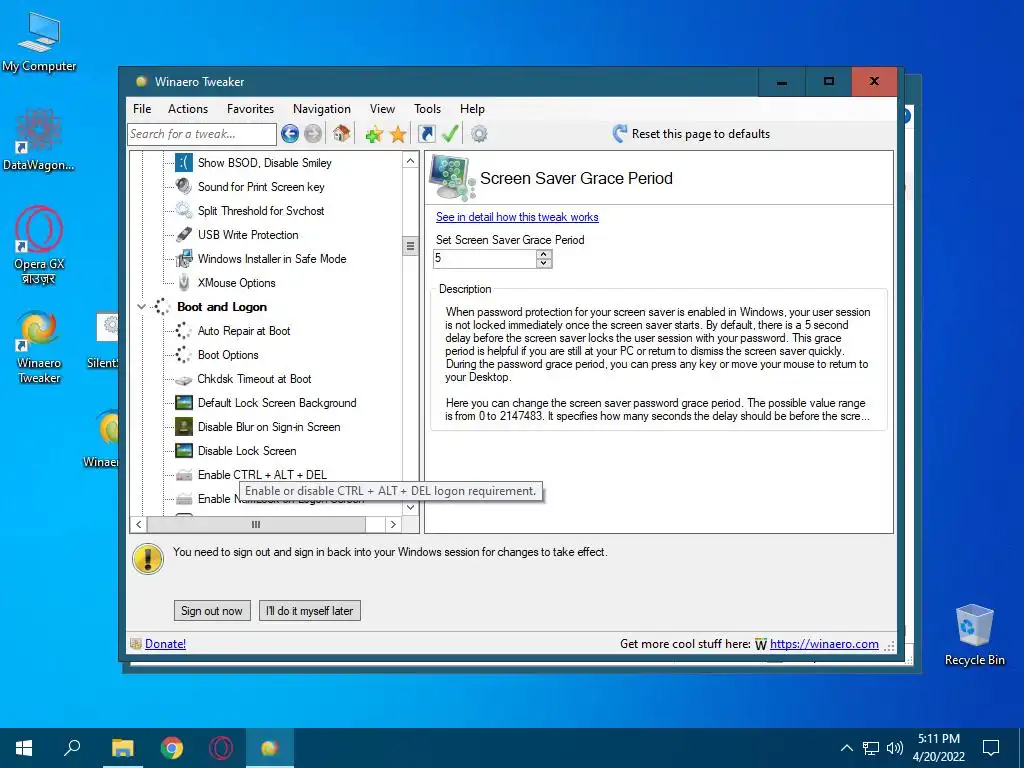1024x768 pixels.
Task: Select Split Threshold for Svchost item
Action: point(261,211)
